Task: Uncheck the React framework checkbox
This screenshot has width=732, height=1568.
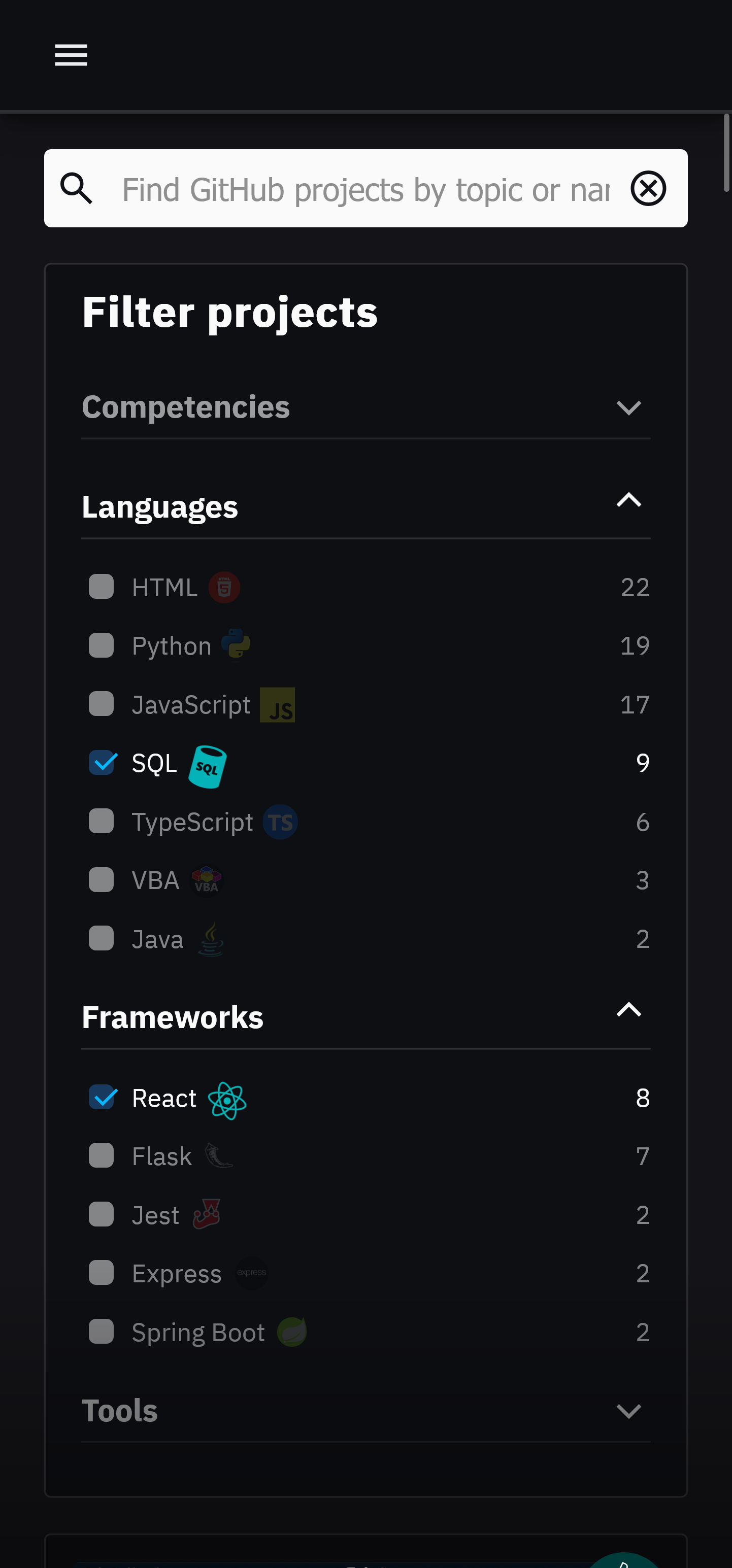Action: [x=102, y=1098]
